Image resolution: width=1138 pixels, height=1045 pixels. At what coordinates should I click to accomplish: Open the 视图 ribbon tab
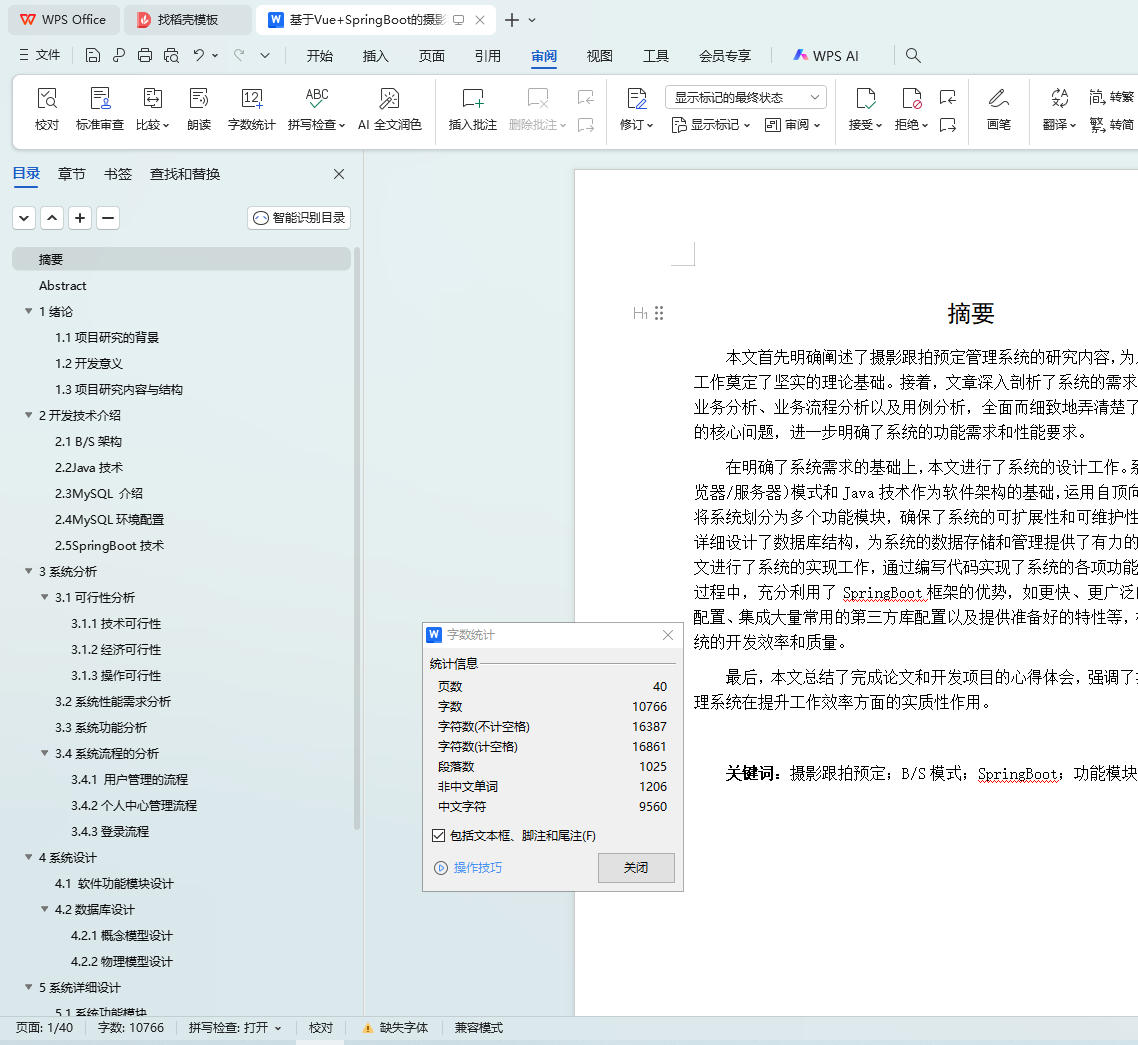[x=599, y=56]
